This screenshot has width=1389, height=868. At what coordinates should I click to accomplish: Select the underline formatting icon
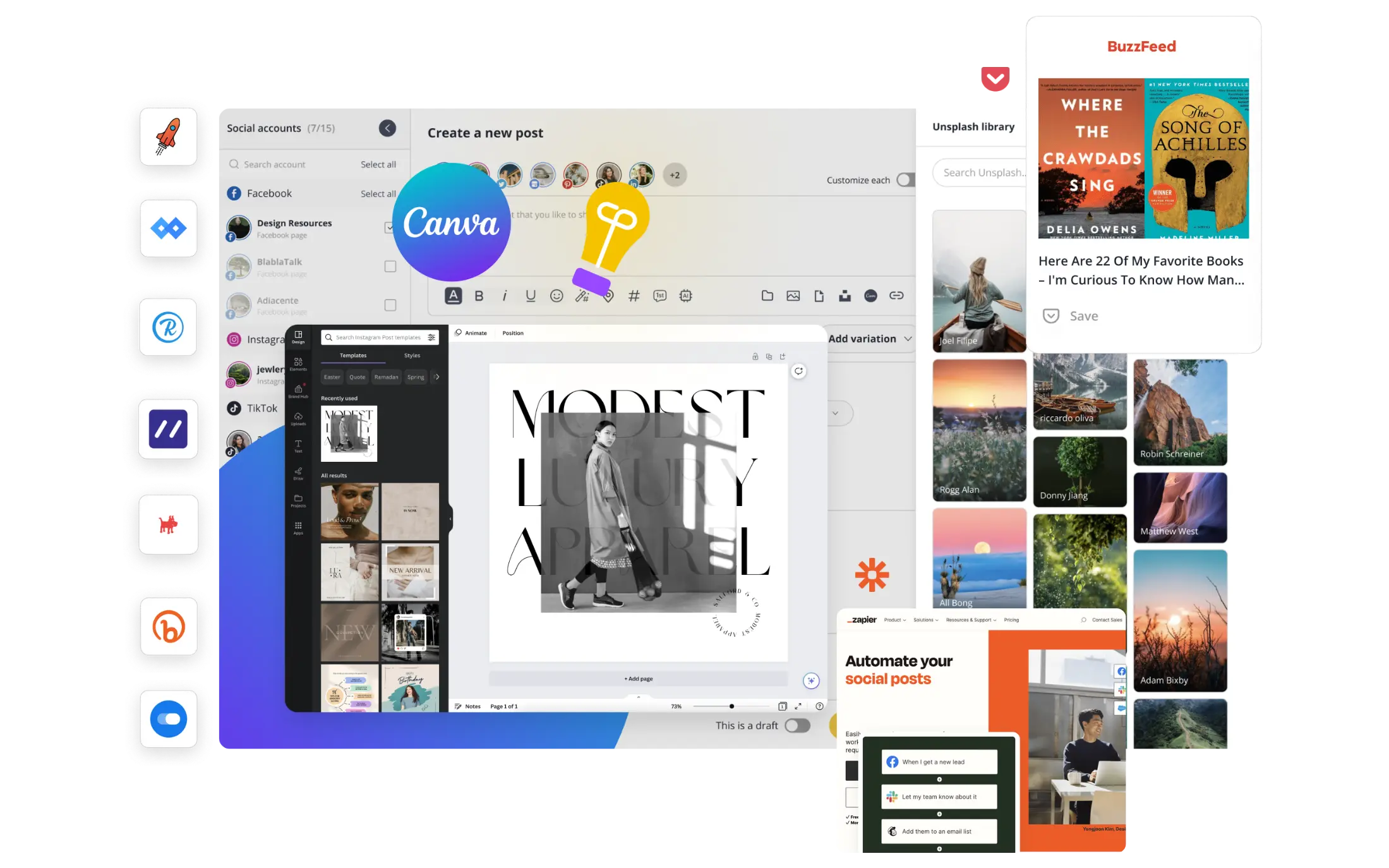(529, 295)
